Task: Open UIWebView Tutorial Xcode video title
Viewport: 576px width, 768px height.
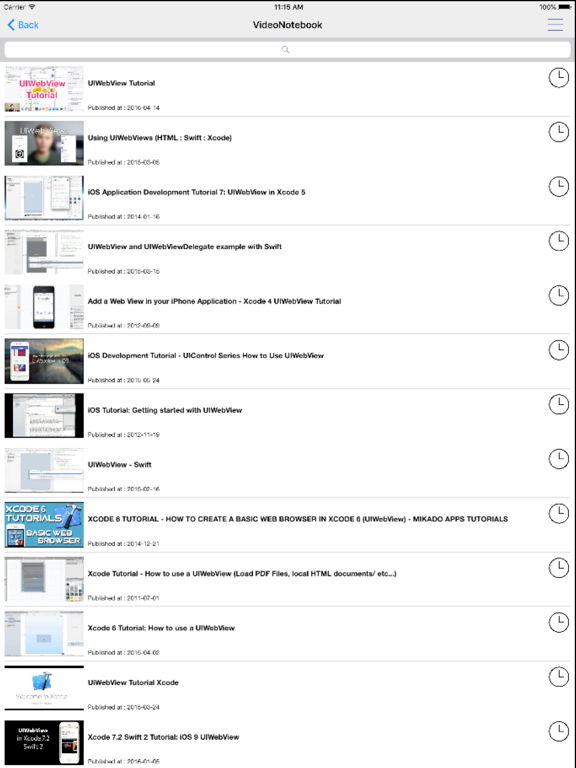Action: point(133,682)
